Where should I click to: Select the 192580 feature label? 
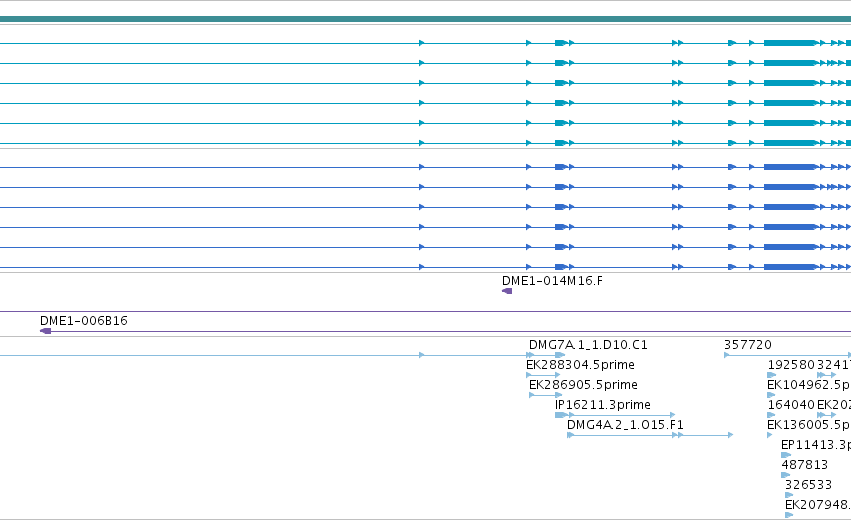coord(791,365)
